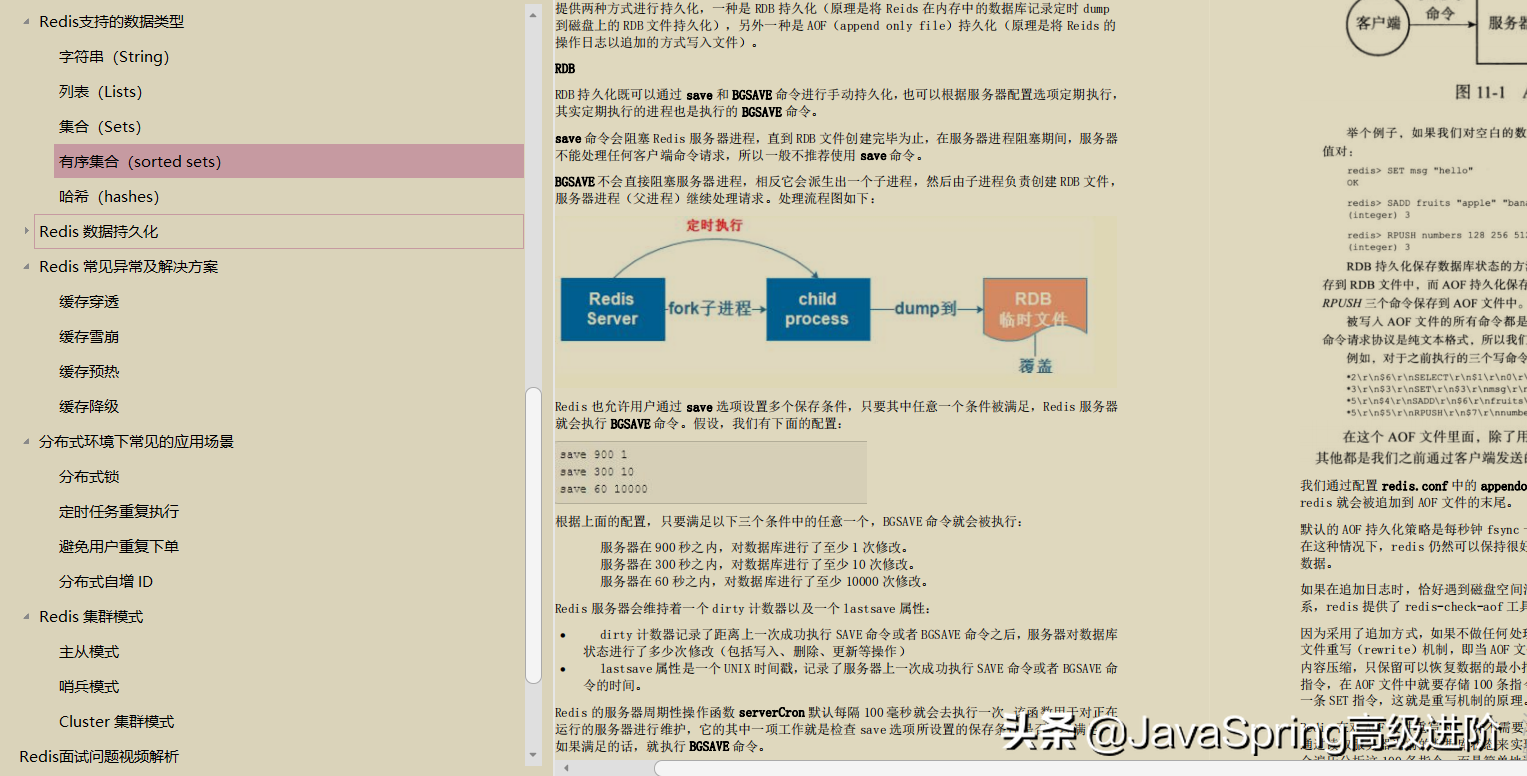Image resolution: width=1527 pixels, height=776 pixels.
Task: Click the 'save 300 10' config line
Action: [x=597, y=472]
